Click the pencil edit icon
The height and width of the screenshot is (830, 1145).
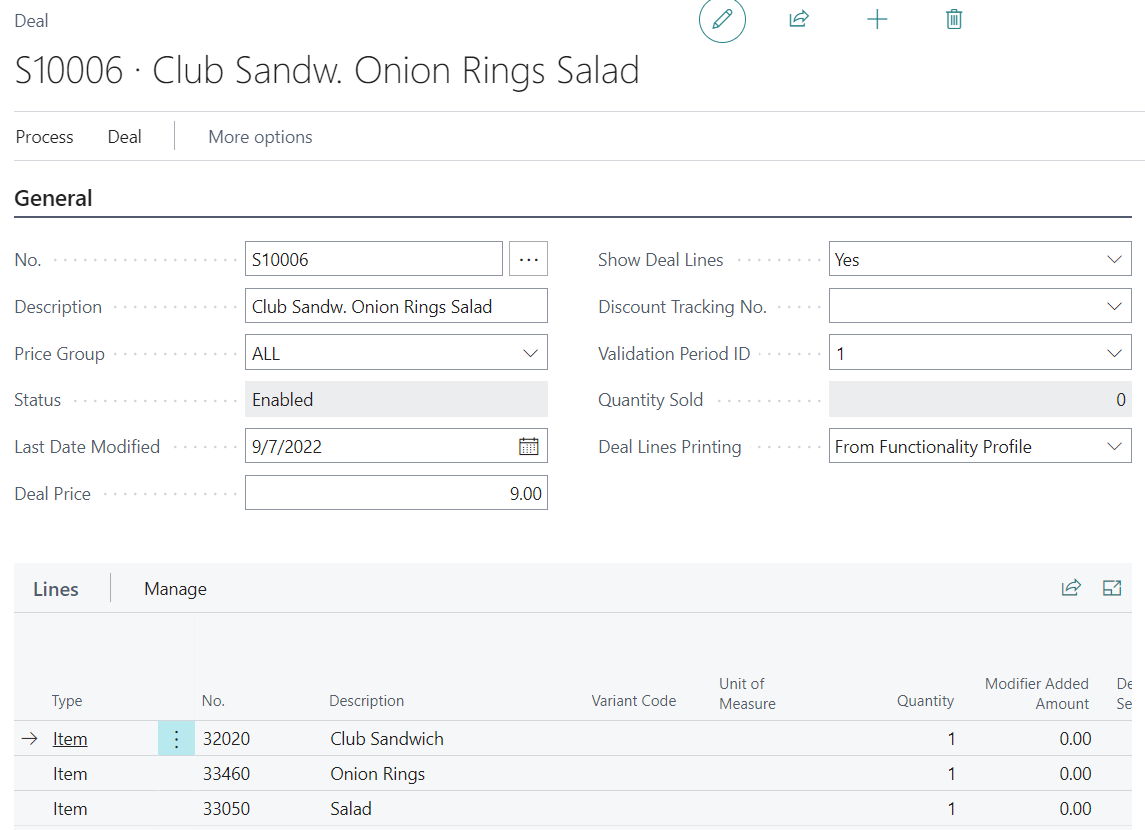[722, 20]
